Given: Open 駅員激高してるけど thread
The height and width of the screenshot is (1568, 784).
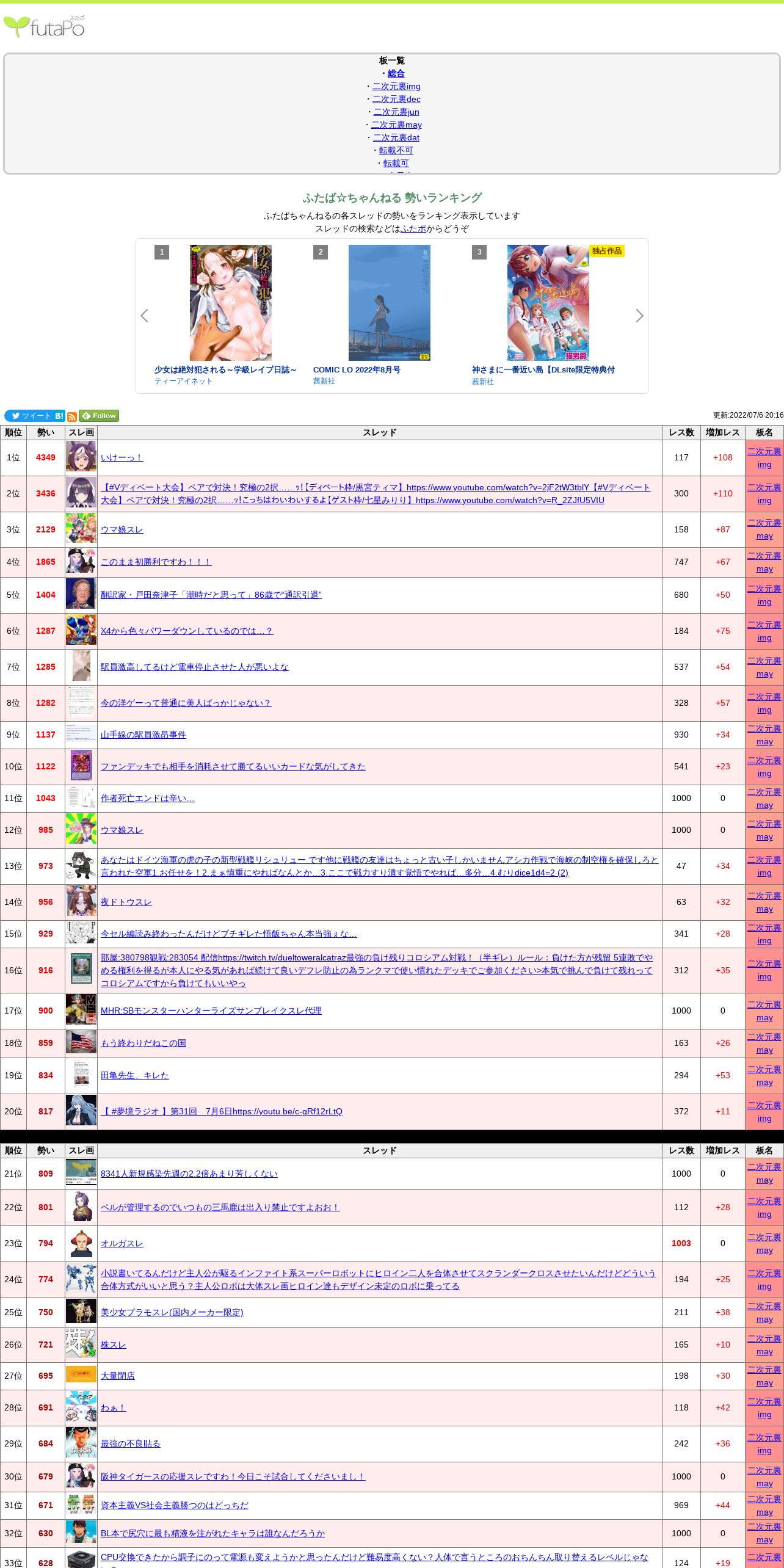Looking at the screenshot, I should click(195, 667).
